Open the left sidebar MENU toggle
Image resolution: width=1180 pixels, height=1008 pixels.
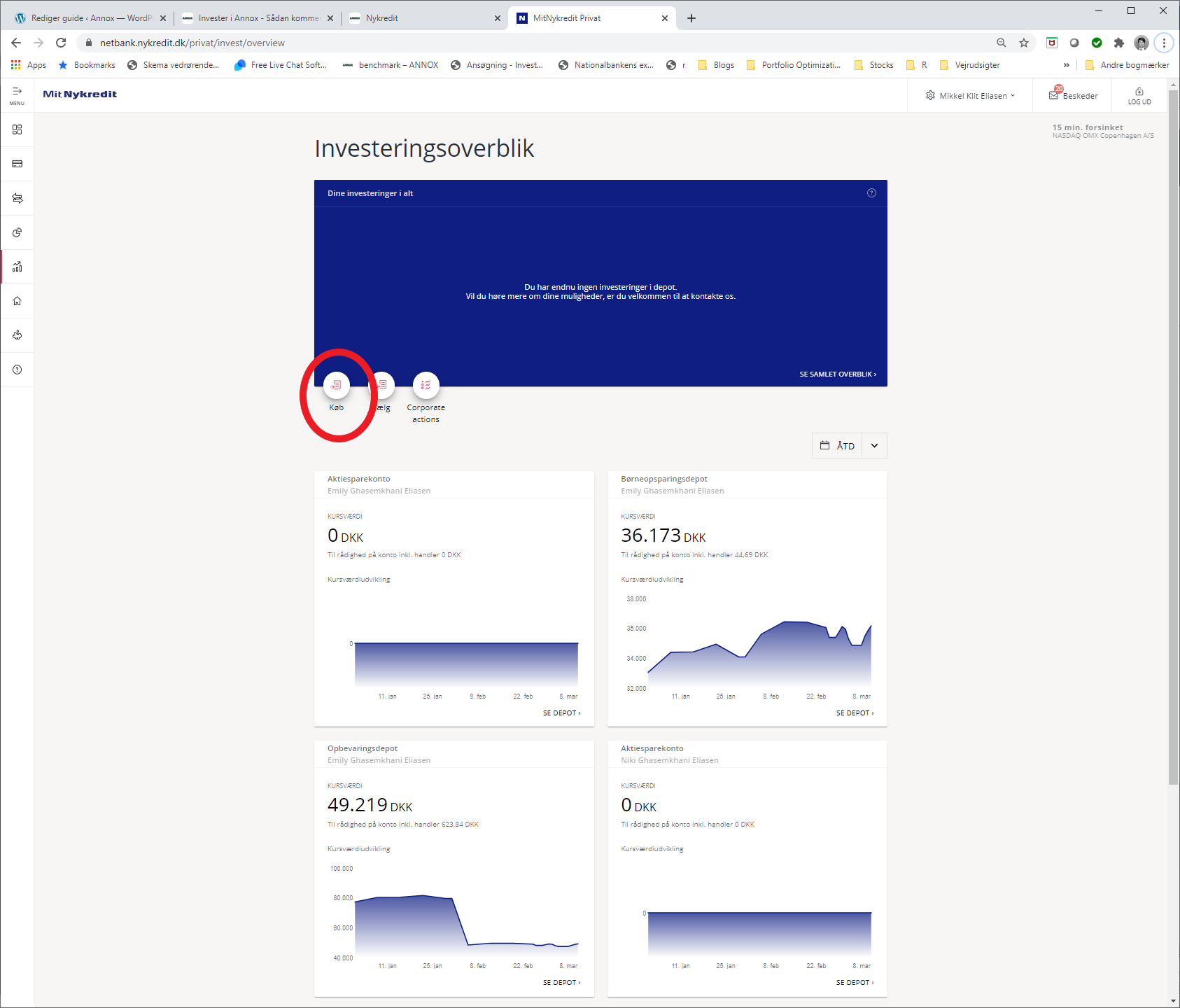tap(17, 95)
